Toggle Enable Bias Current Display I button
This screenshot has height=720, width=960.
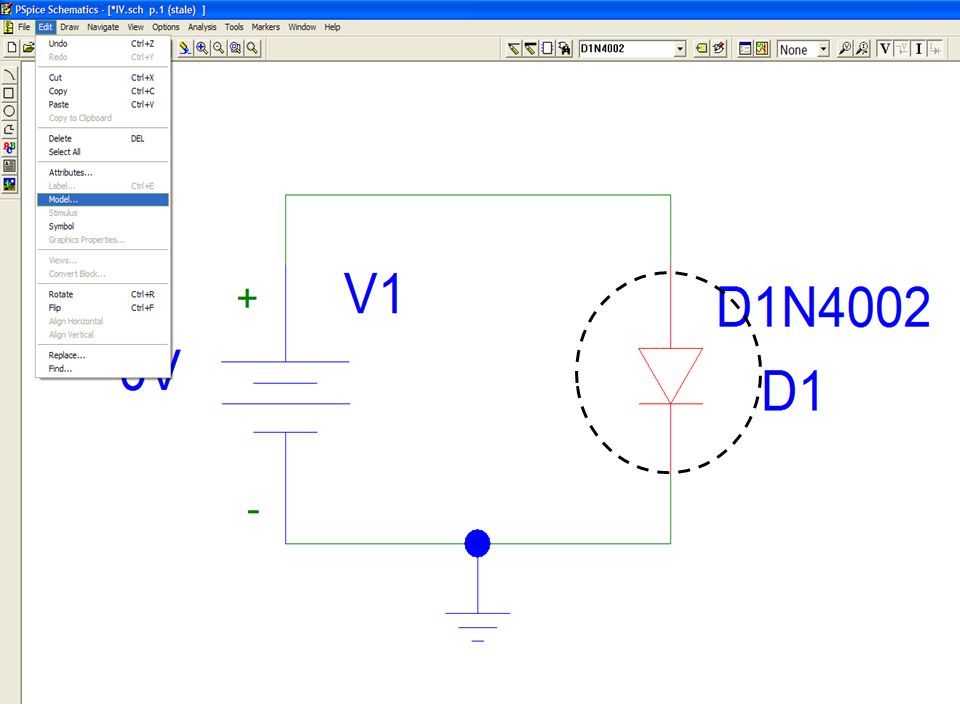918,49
